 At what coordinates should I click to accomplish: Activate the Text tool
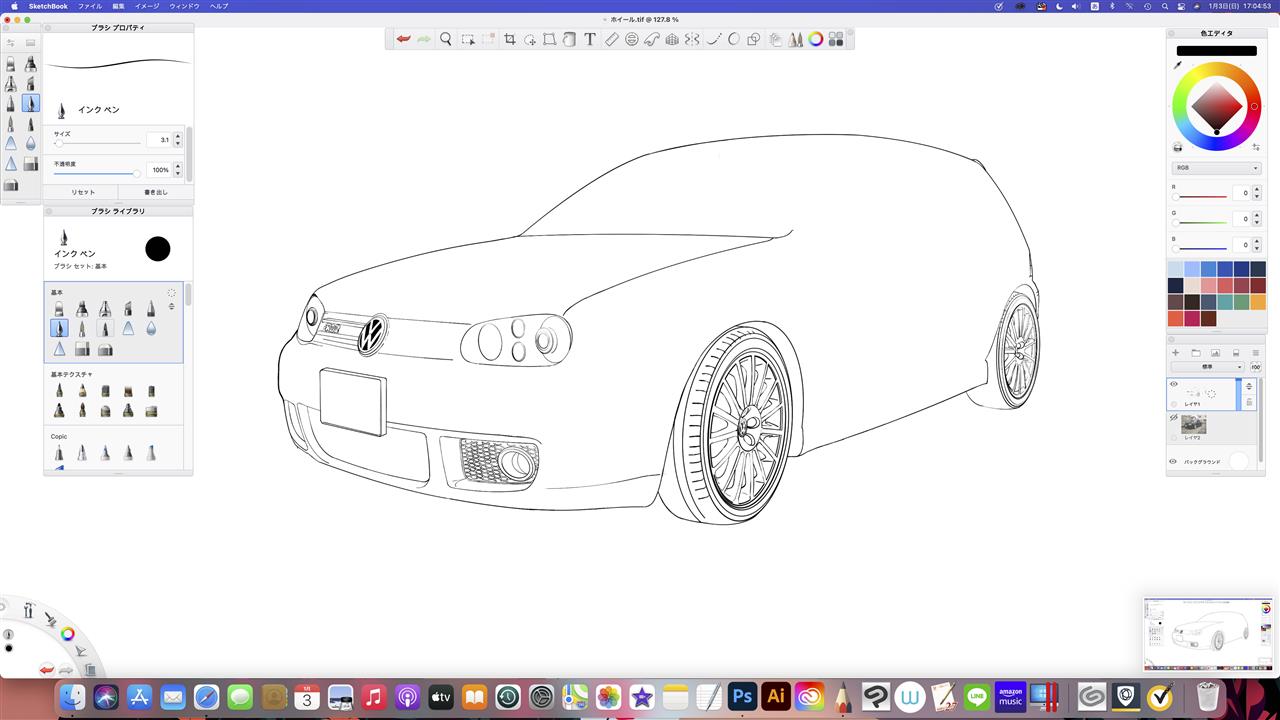pos(590,39)
